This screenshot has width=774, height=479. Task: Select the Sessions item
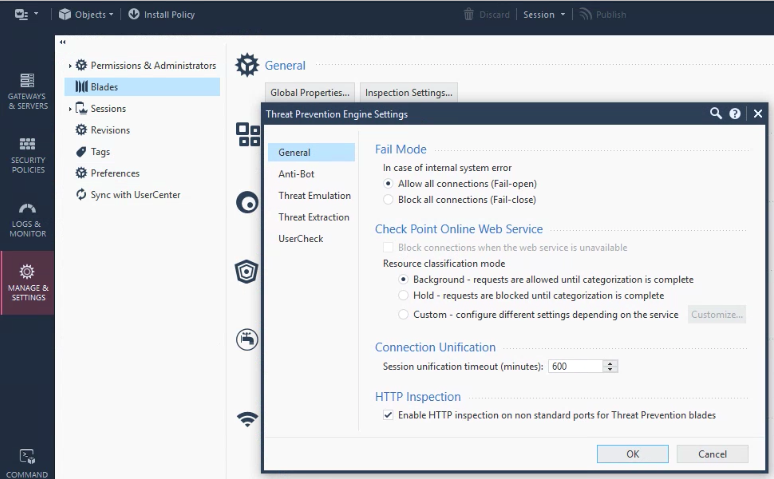coord(108,109)
